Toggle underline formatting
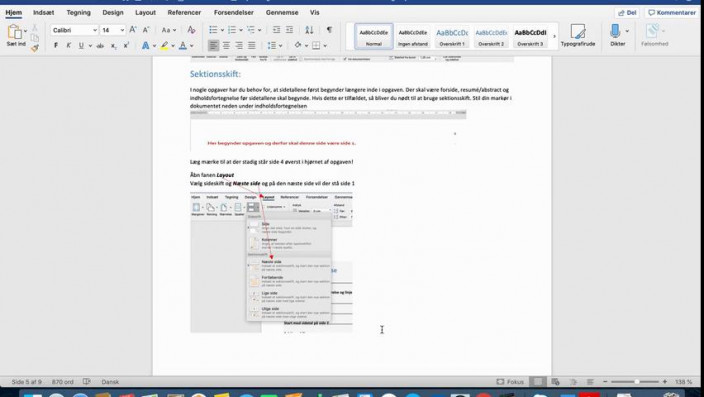Image resolution: width=704 pixels, height=397 pixels. 81,45
